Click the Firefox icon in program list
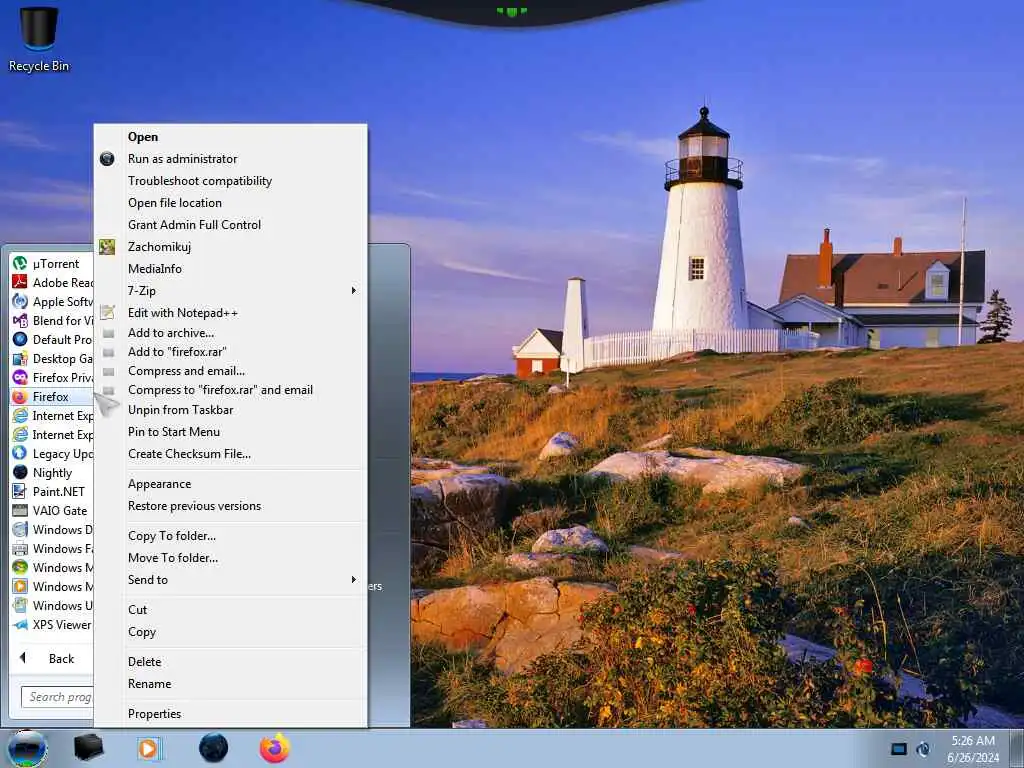Image resolution: width=1024 pixels, height=768 pixels. pos(20,396)
